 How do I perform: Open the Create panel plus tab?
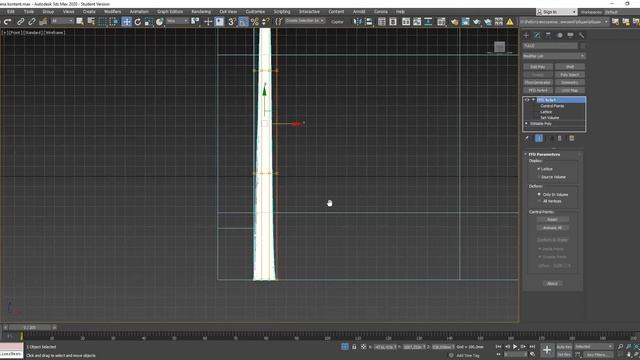coord(526,36)
